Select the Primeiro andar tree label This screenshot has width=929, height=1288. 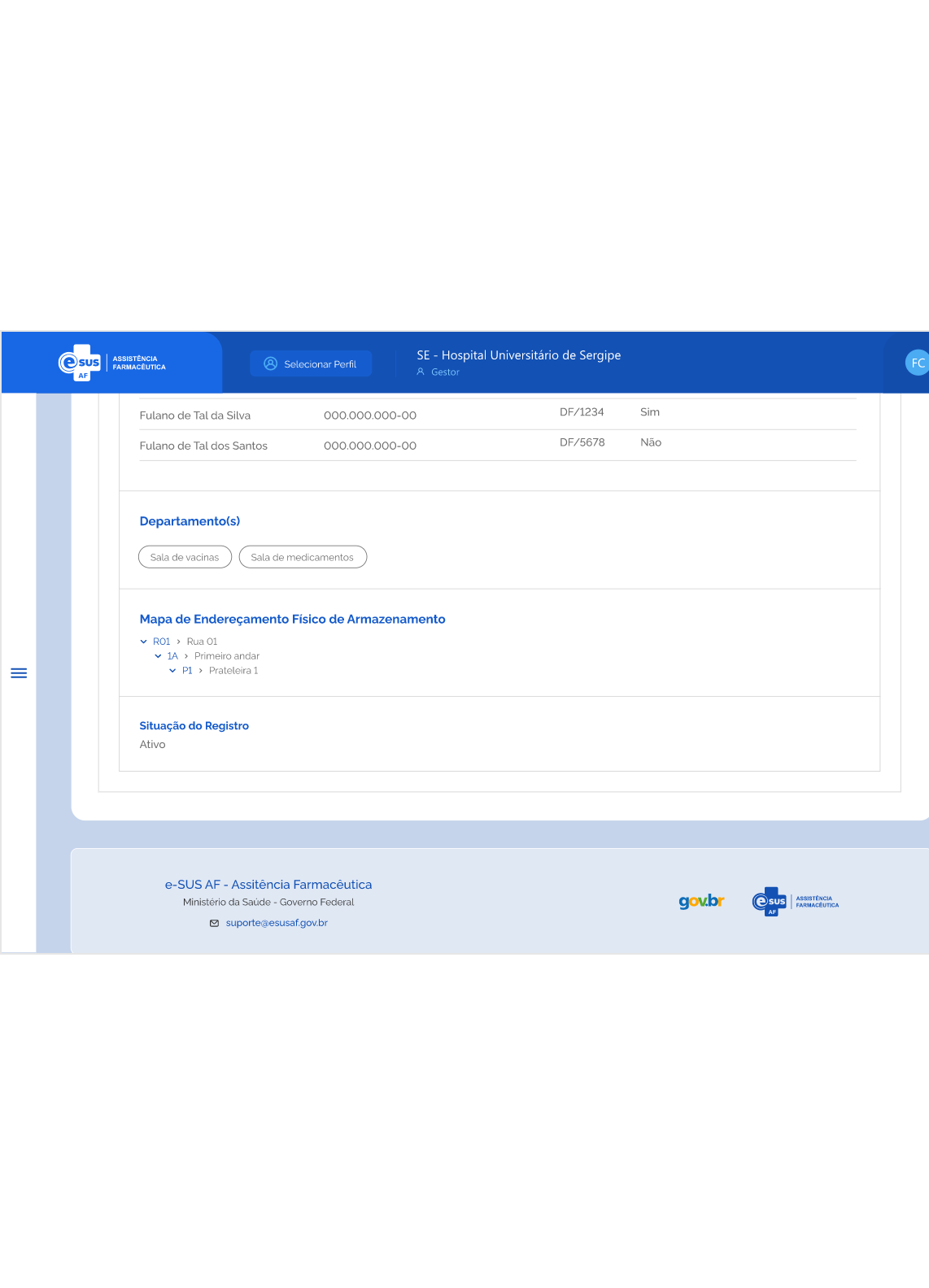pyautogui.click(x=227, y=656)
